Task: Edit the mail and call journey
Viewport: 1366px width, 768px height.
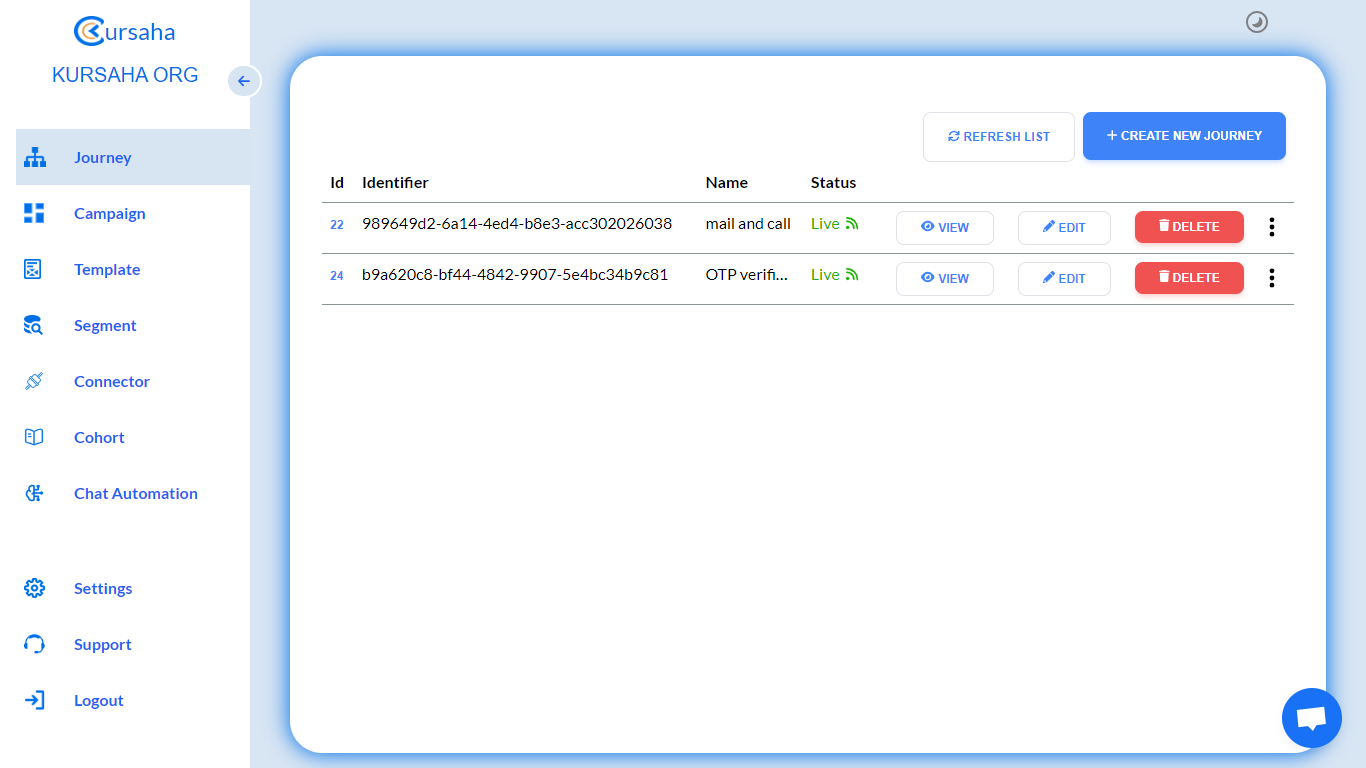Action: tap(1064, 227)
